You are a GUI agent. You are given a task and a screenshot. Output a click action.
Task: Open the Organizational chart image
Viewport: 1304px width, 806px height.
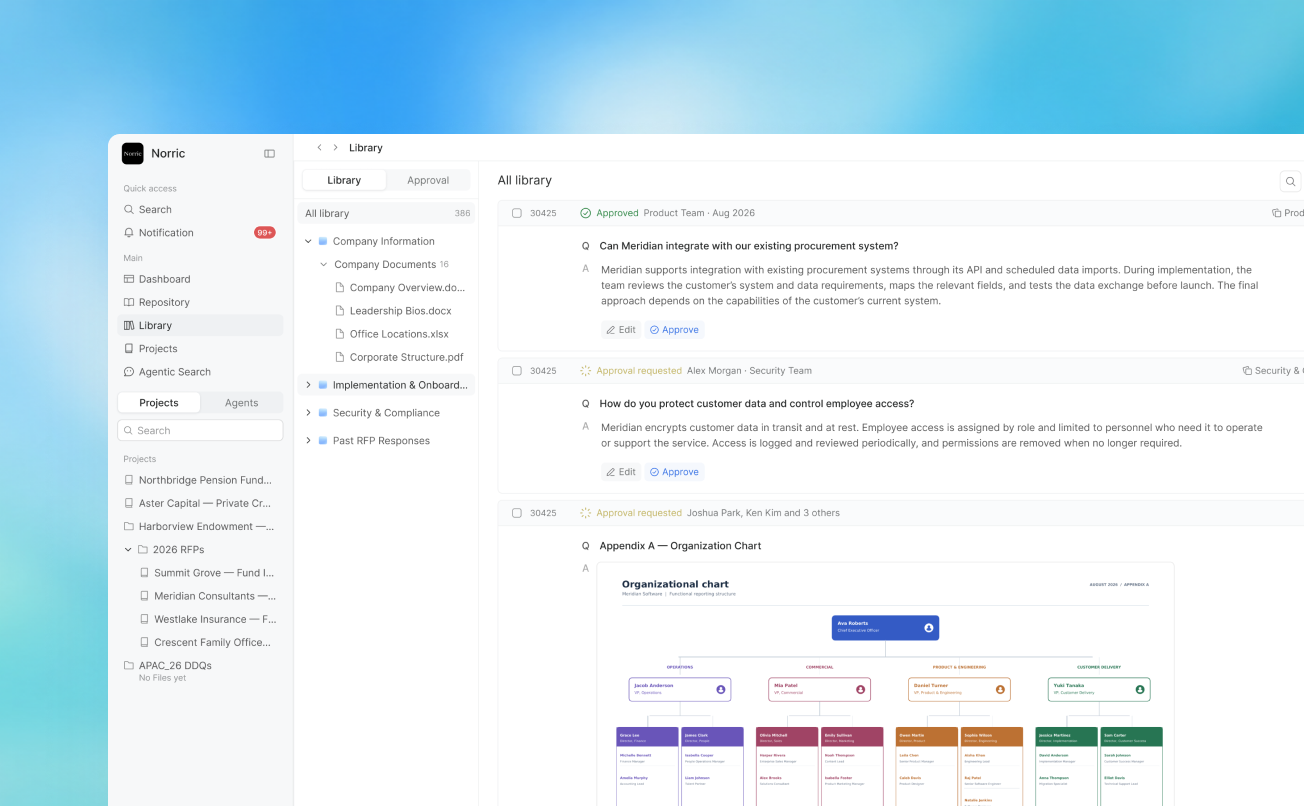pyautogui.click(x=885, y=685)
